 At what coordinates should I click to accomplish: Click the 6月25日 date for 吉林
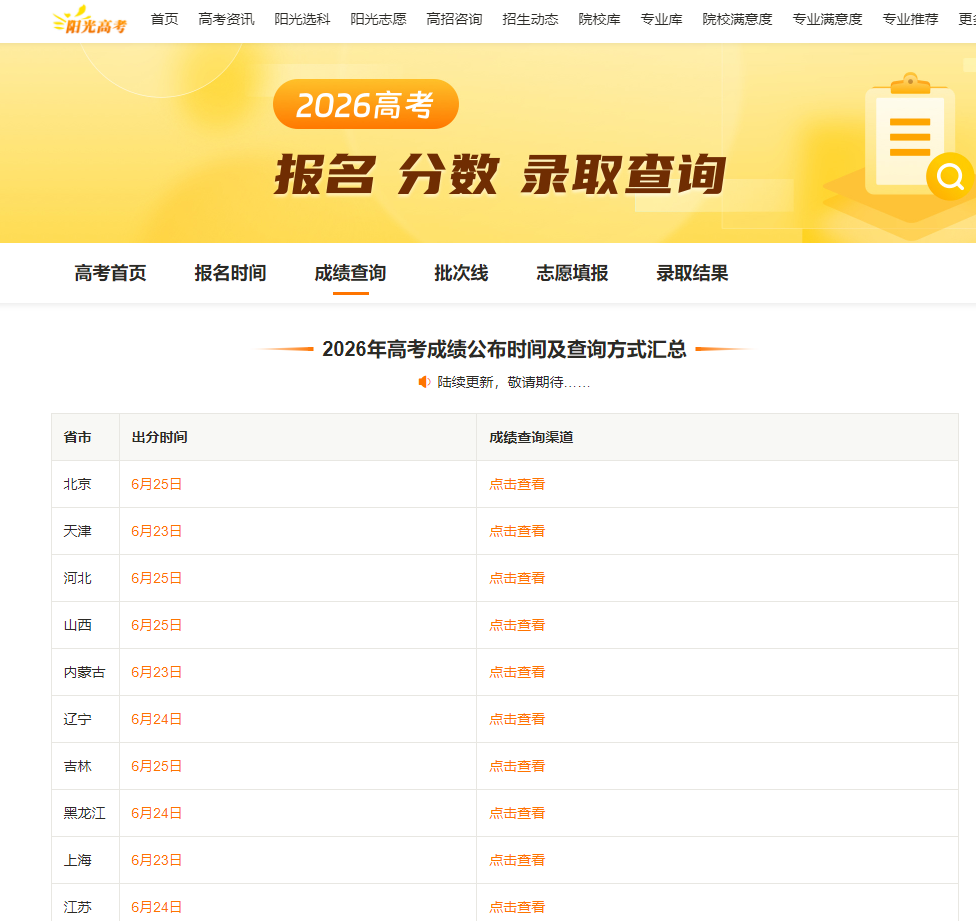click(x=156, y=766)
